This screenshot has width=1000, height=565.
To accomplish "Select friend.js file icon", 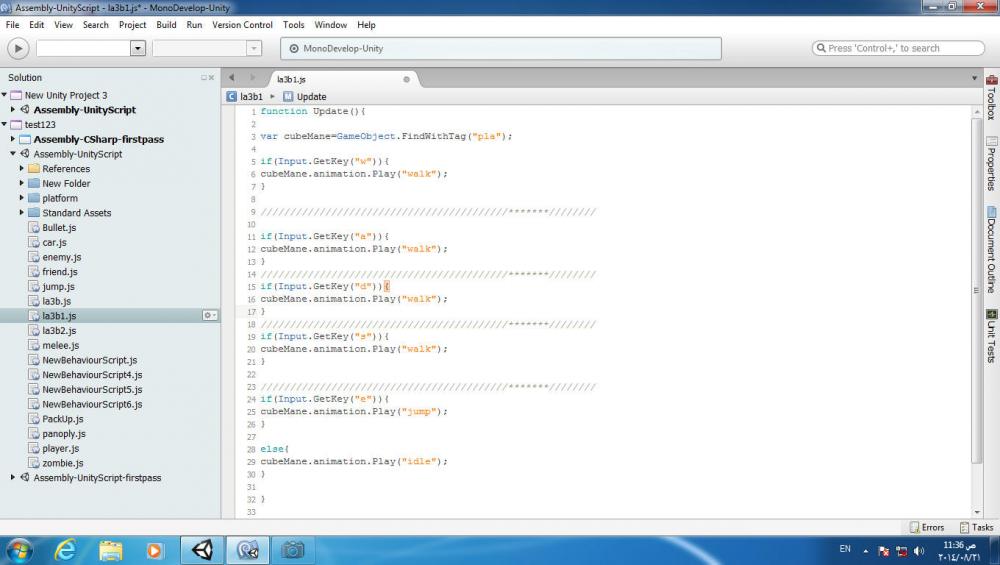I will [34, 271].
